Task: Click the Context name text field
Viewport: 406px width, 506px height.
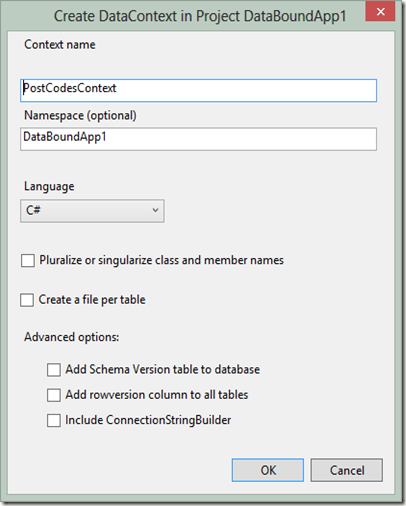Action: pyautogui.click(x=199, y=90)
